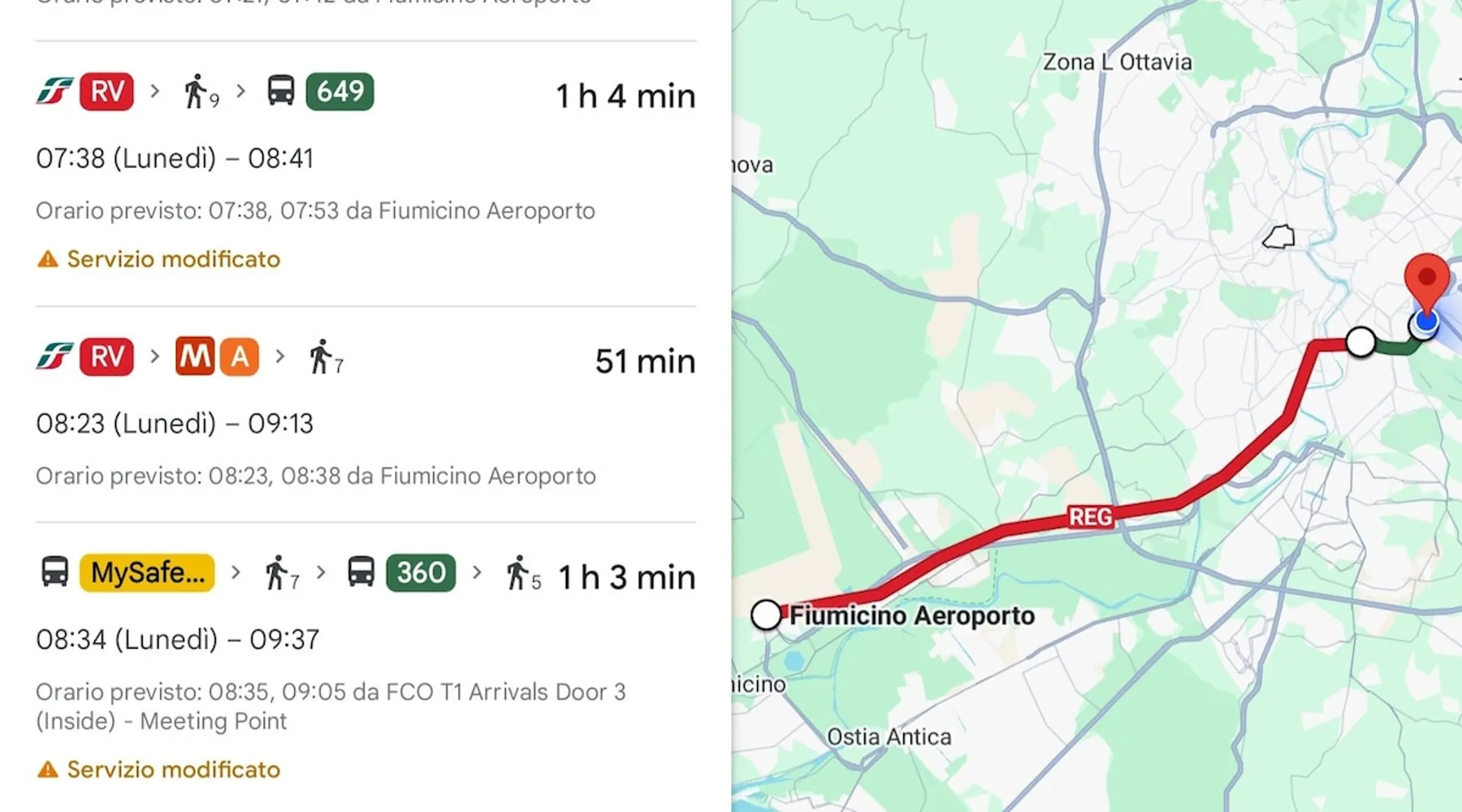Click the RV train badge in 51 min route
The image size is (1462, 812).
[106, 356]
